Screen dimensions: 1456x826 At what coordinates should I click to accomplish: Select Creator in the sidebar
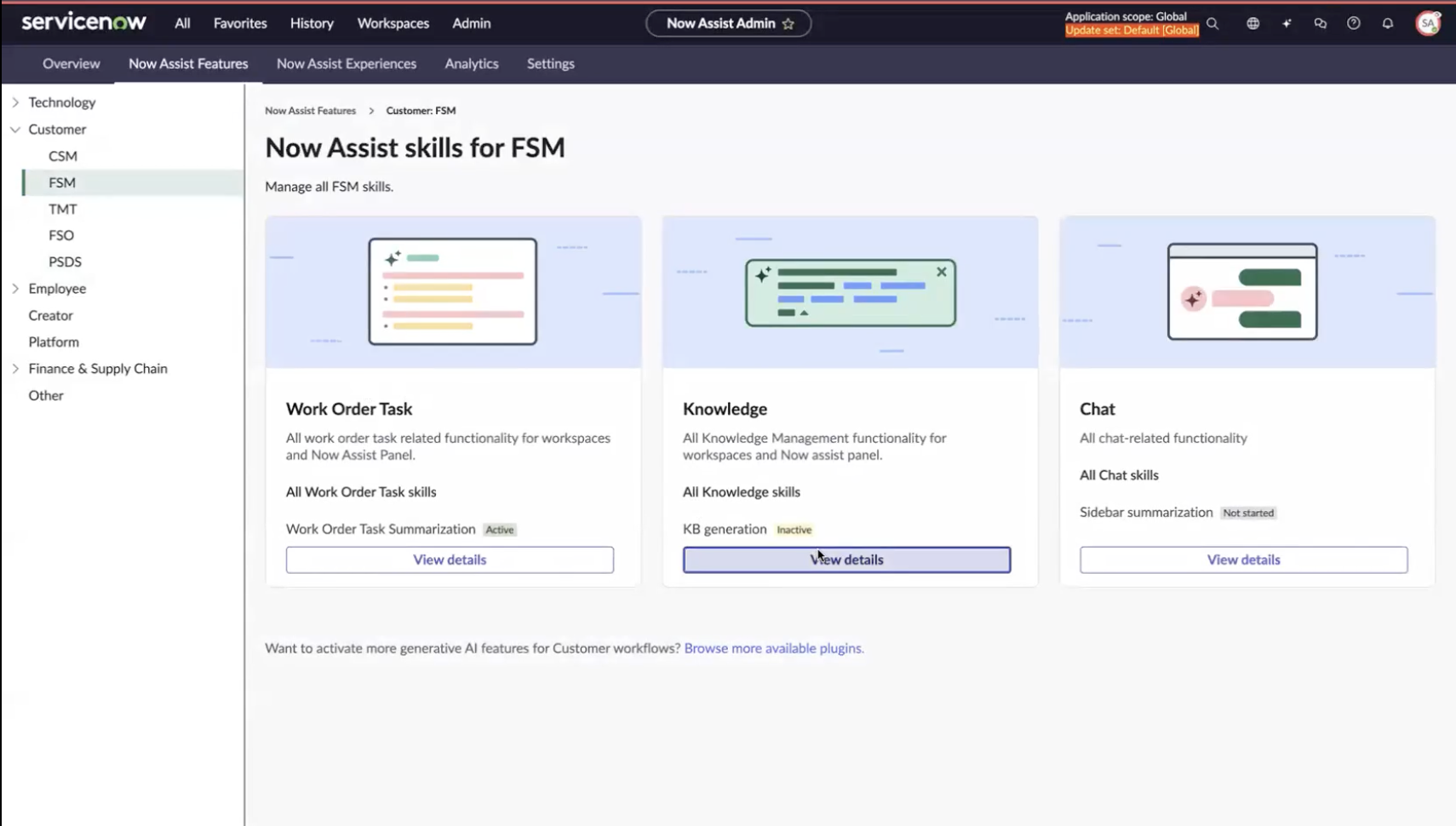tap(51, 315)
